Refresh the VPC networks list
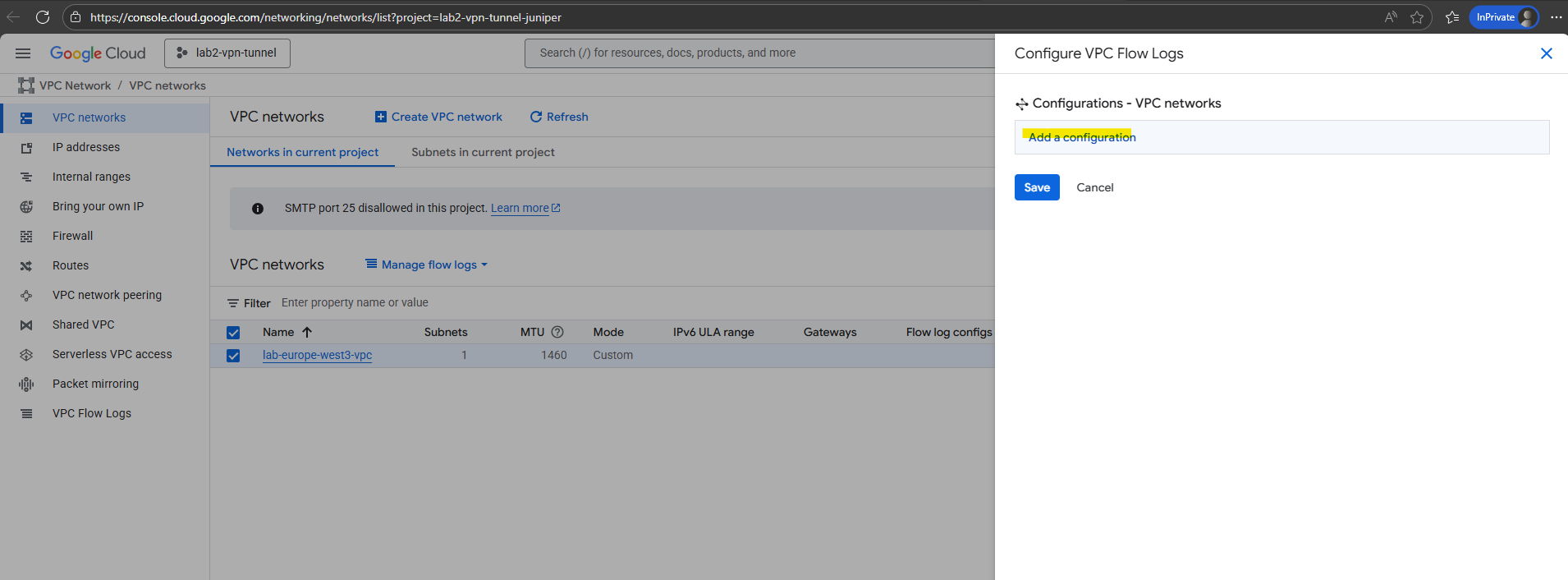This screenshot has width=1568, height=580. coord(559,117)
